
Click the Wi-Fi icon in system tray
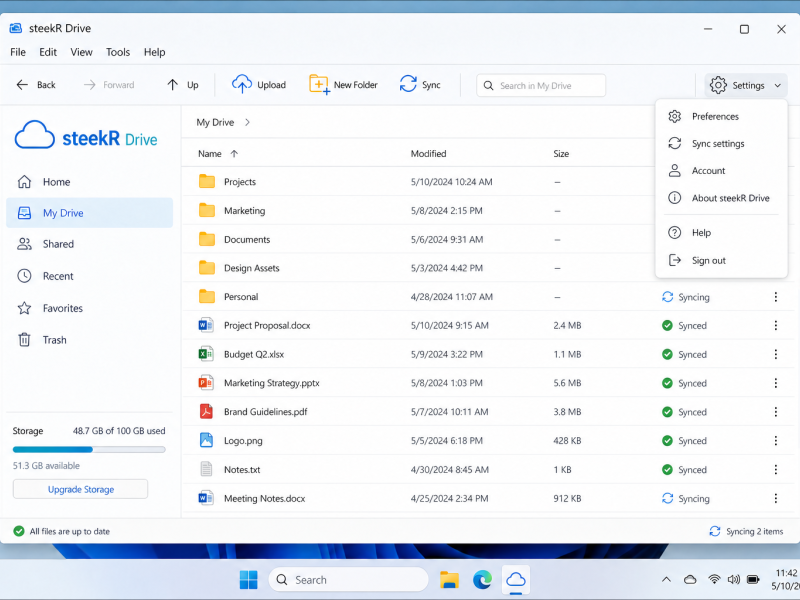coord(714,579)
